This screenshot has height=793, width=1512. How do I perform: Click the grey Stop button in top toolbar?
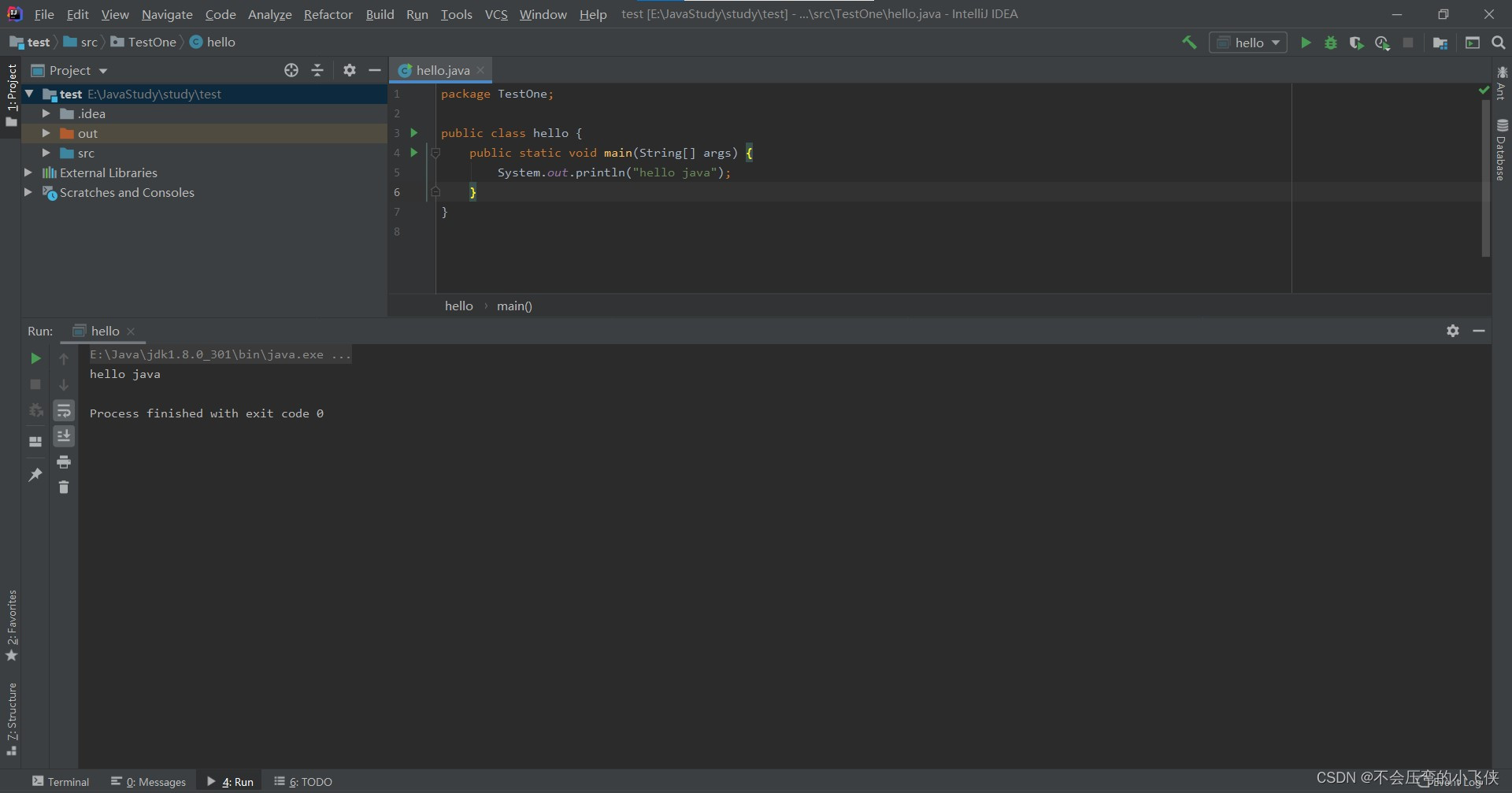(1408, 43)
